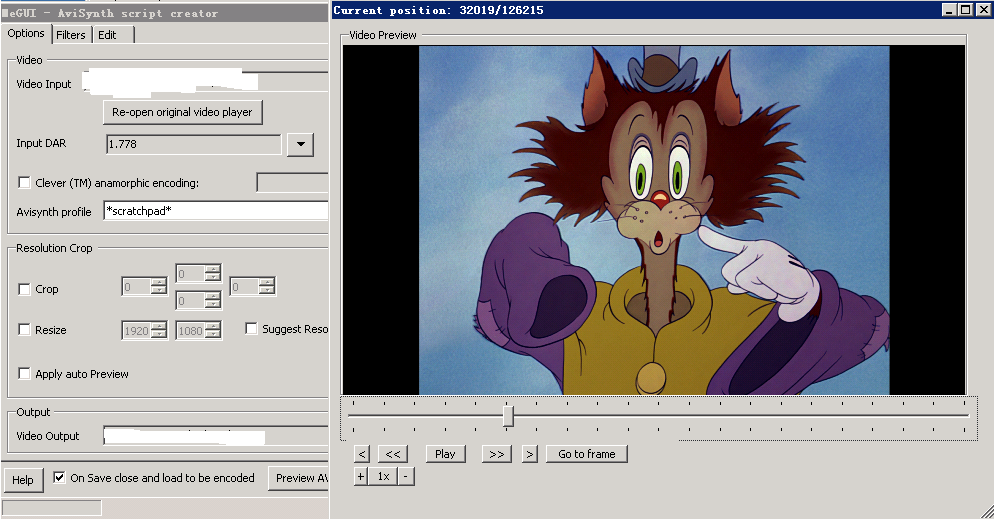Tick the Suggest Resolution checkbox

251,328
